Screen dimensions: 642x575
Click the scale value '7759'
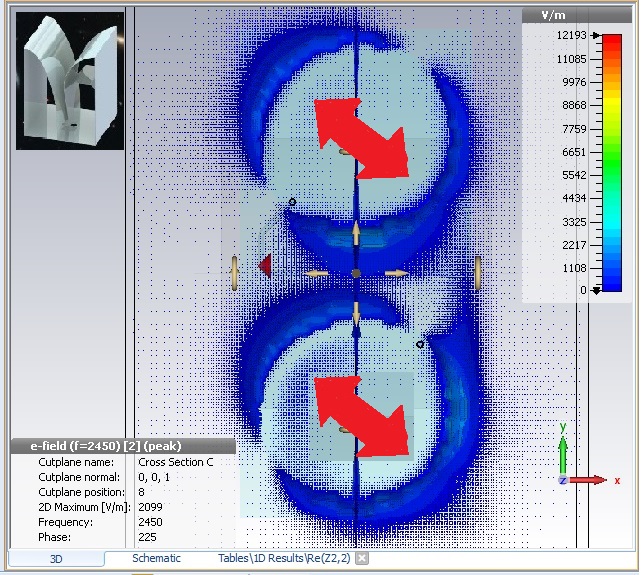(x=574, y=129)
